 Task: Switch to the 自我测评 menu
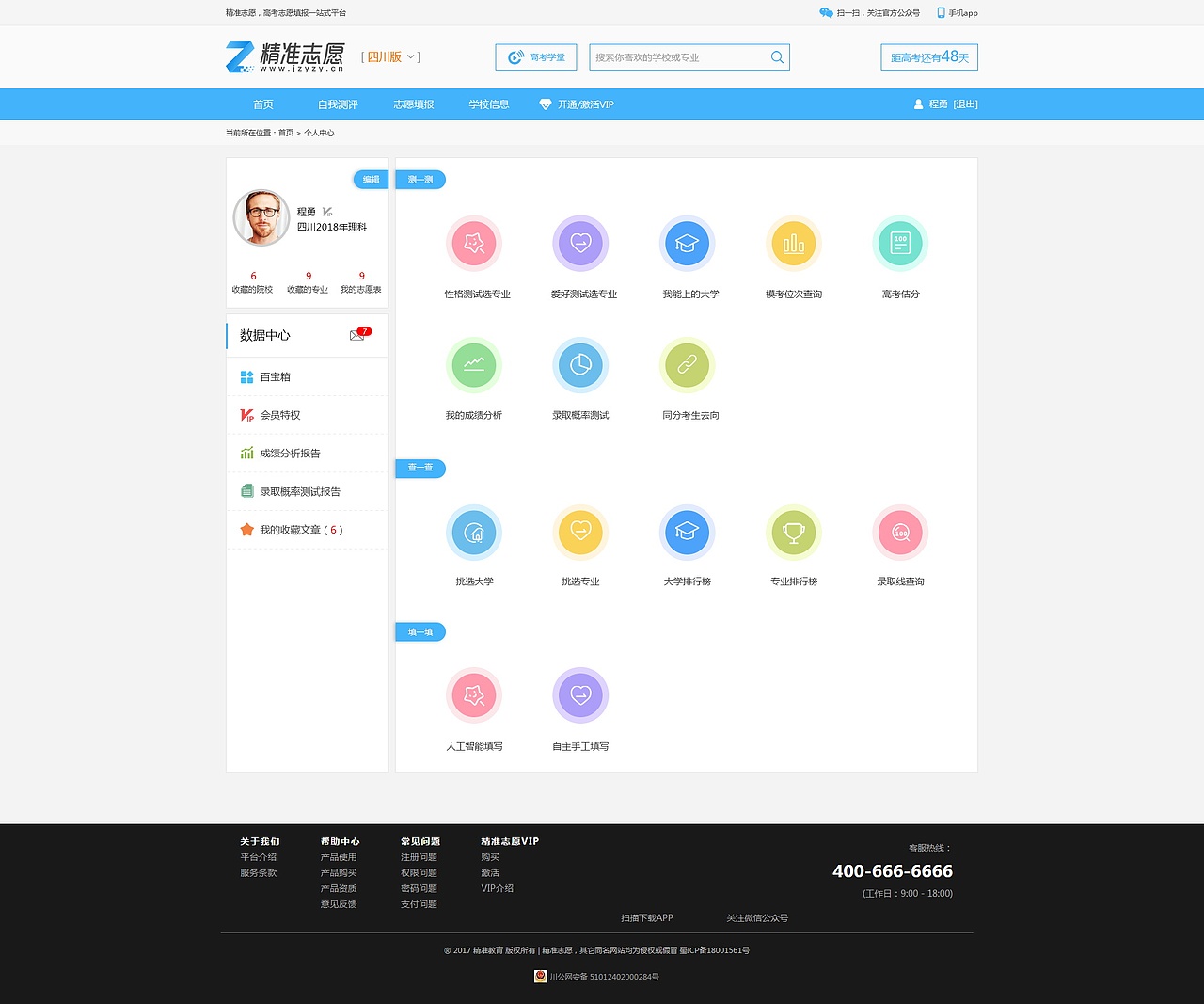pyautogui.click(x=339, y=104)
